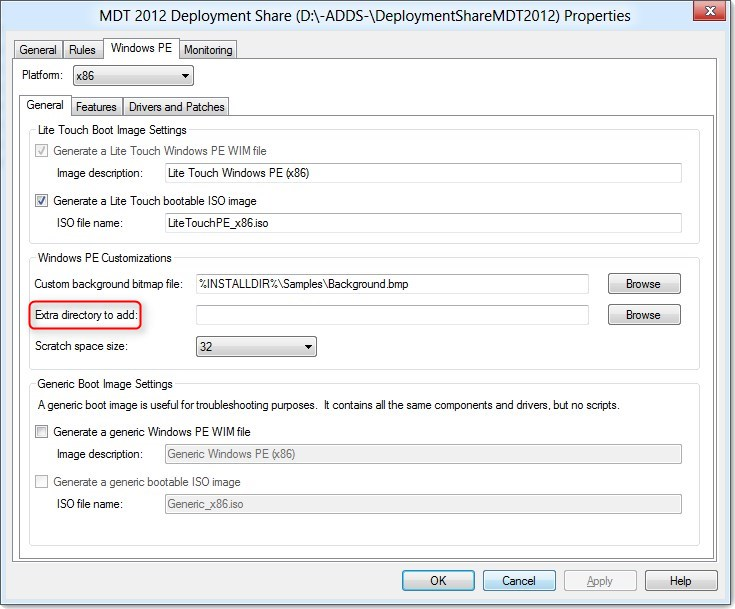Image resolution: width=735 pixels, height=609 pixels.
Task: Select the inner General sub-tab
Action: [45, 105]
